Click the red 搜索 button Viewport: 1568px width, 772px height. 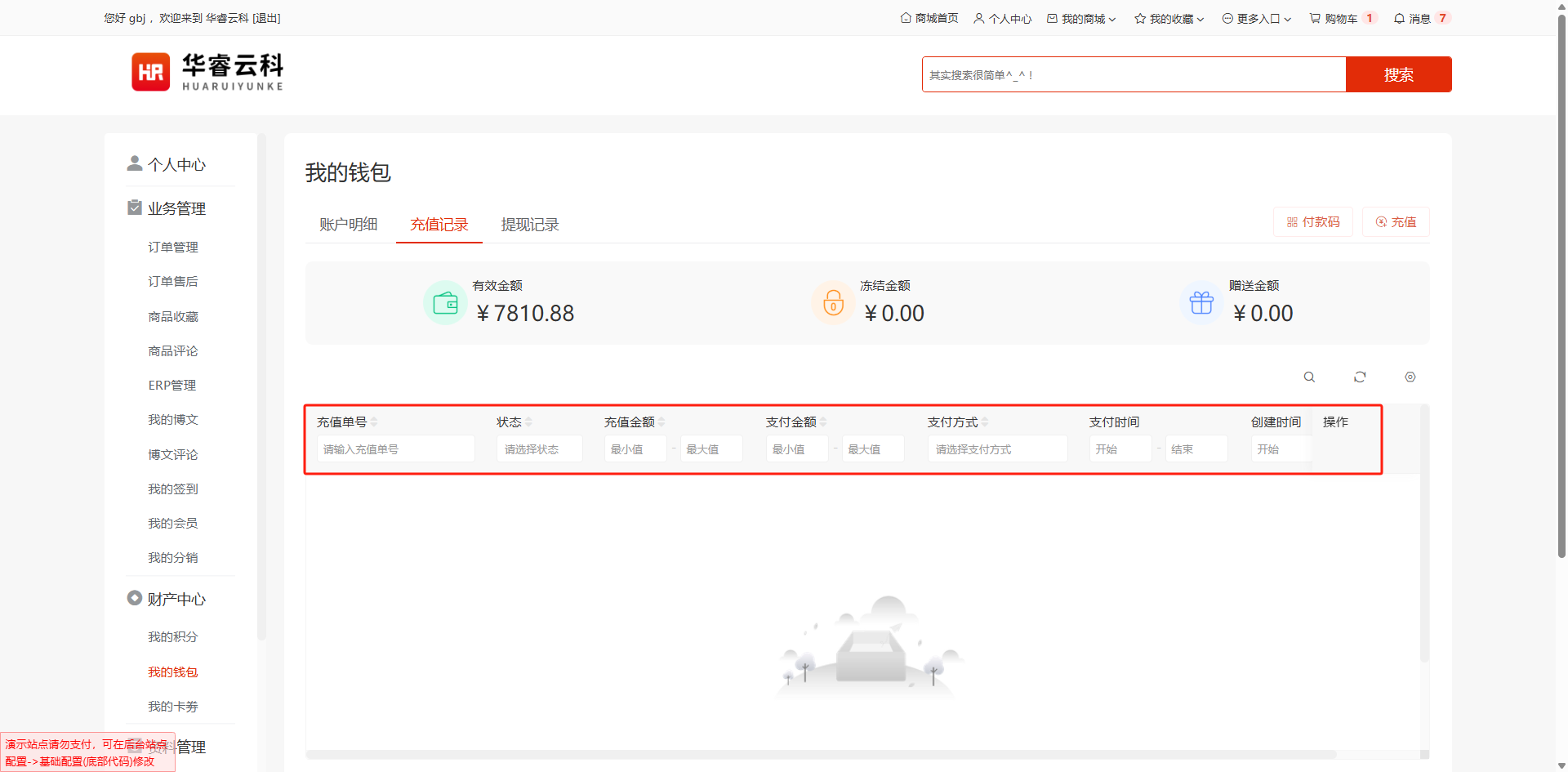[1398, 74]
